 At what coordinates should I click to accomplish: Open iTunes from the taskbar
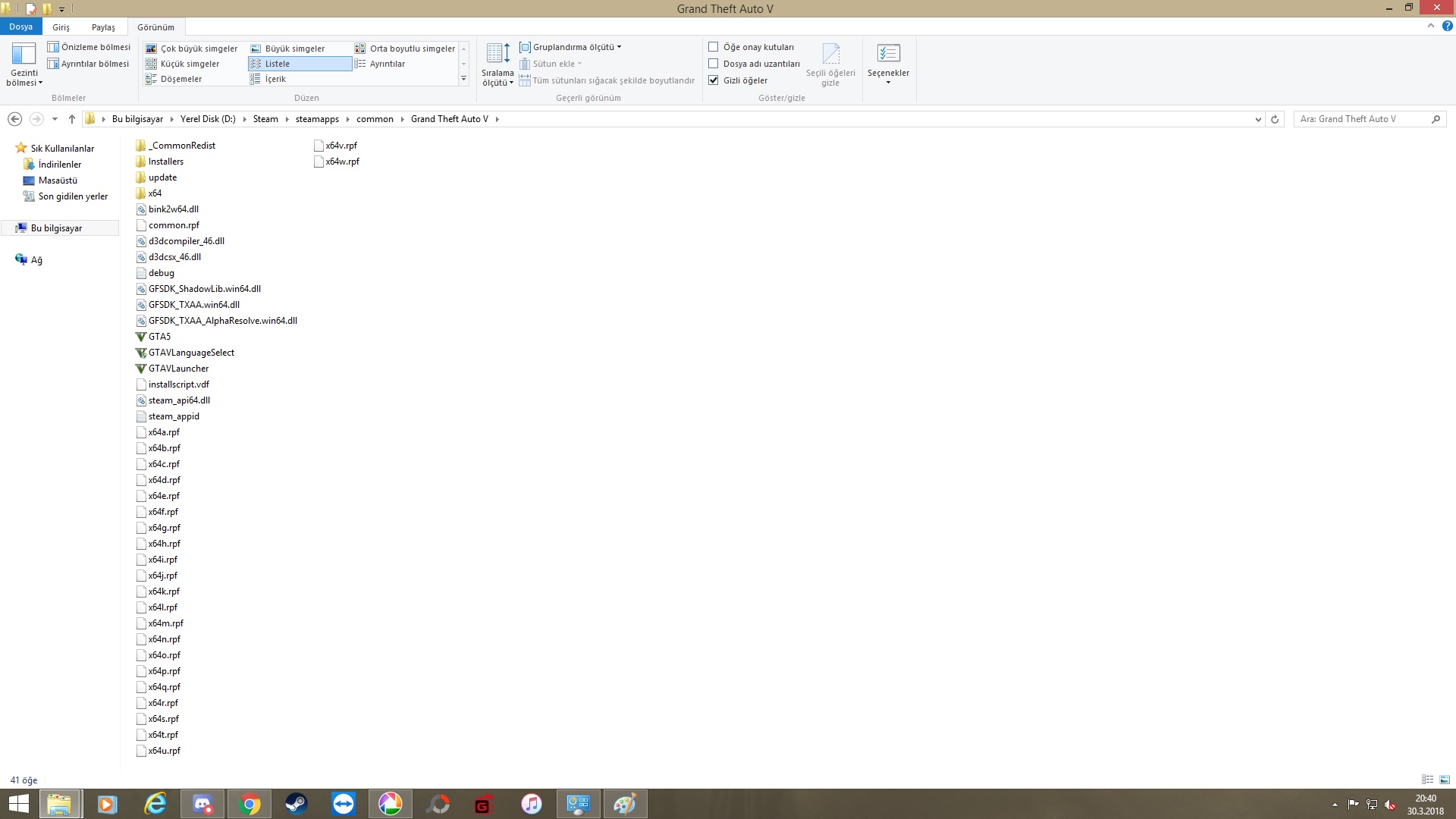(x=531, y=804)
